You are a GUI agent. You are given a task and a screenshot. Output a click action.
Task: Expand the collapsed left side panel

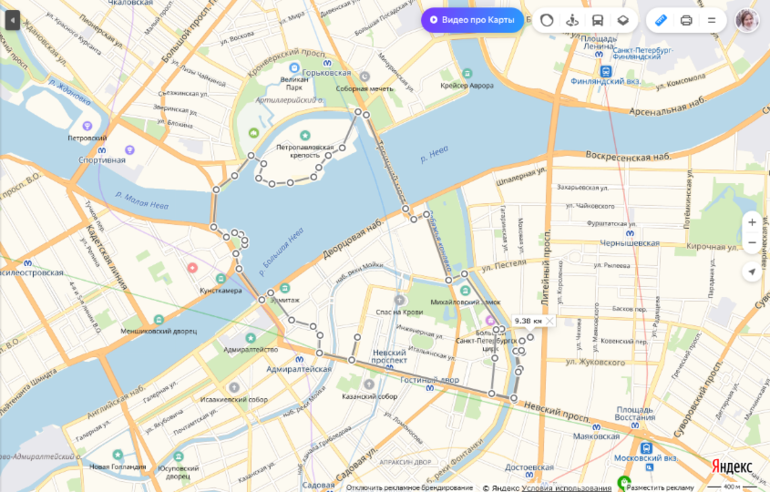[12, 20]
